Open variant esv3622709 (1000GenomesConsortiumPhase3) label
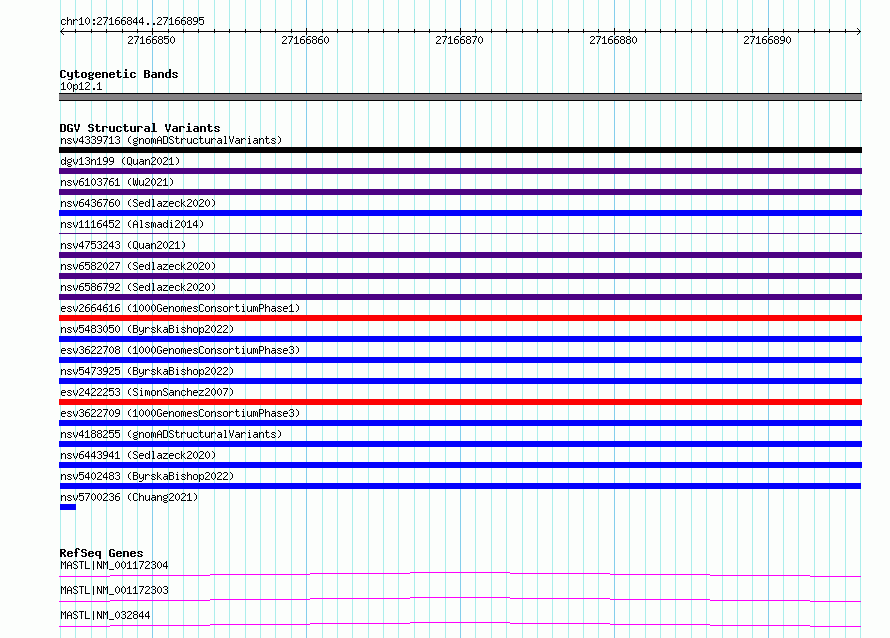Viewport: 890px width, 638px height. 180,413
